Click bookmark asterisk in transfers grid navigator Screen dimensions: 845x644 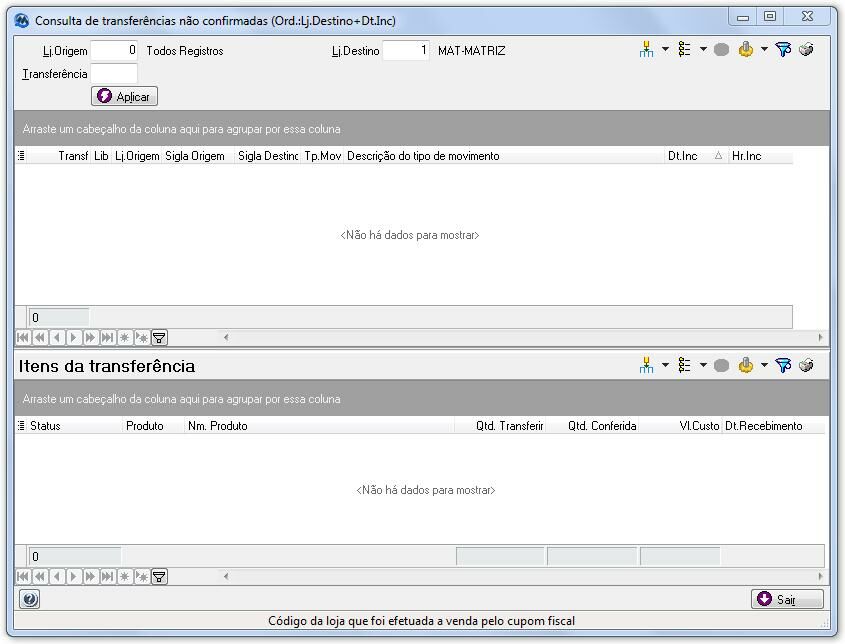point(124,338)
